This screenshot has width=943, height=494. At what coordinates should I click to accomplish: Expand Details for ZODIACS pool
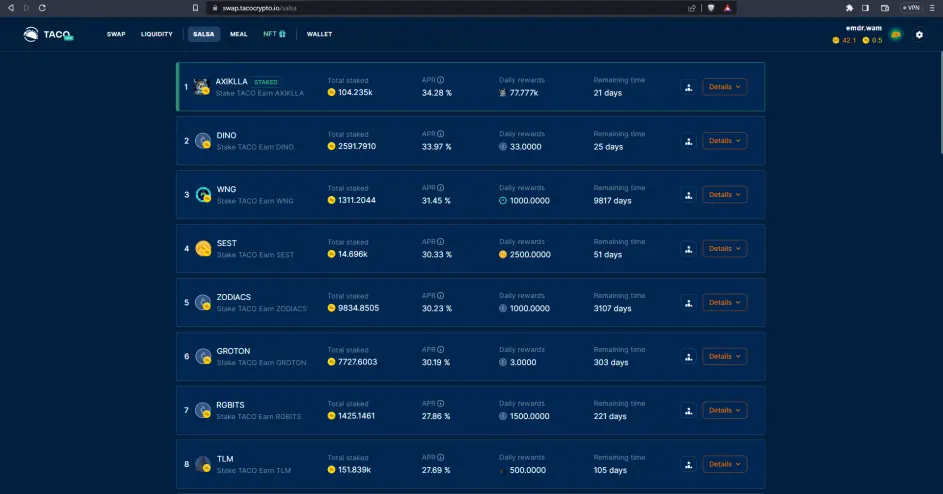(724, 302)
